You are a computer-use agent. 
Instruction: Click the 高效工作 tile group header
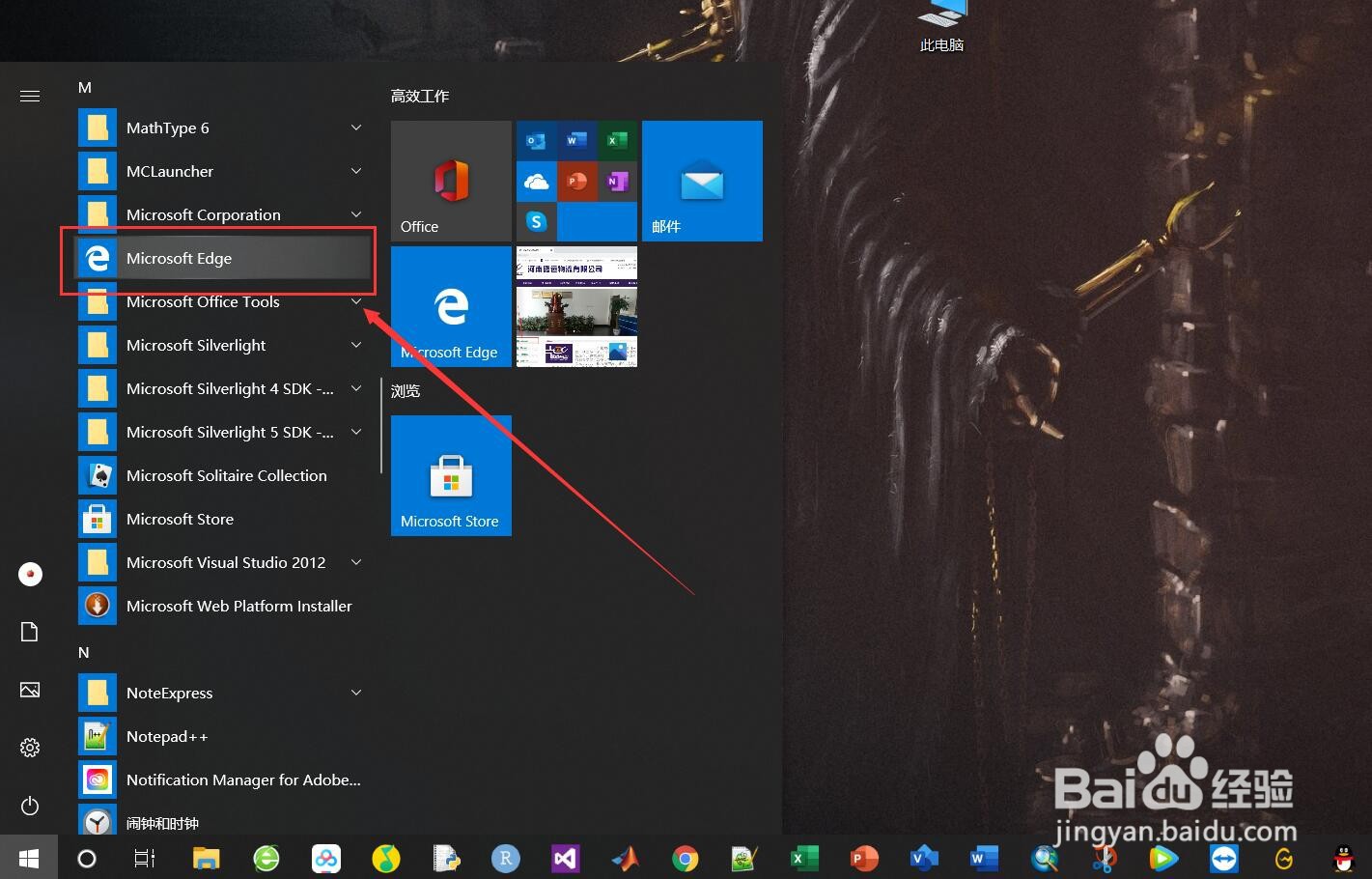tap(420, 96)
